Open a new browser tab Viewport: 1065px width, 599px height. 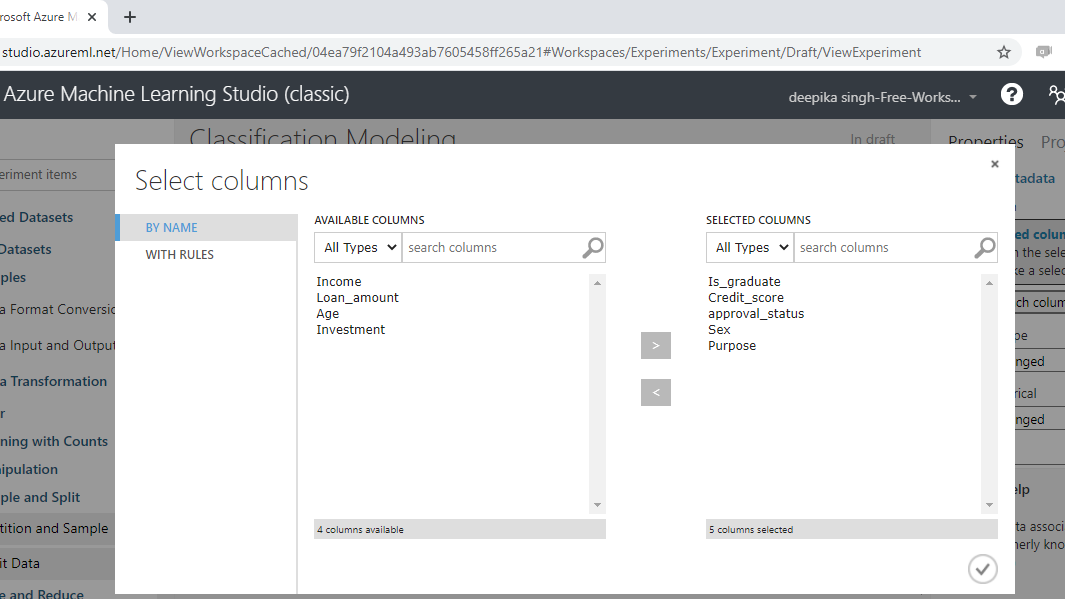tap(130, 17)
